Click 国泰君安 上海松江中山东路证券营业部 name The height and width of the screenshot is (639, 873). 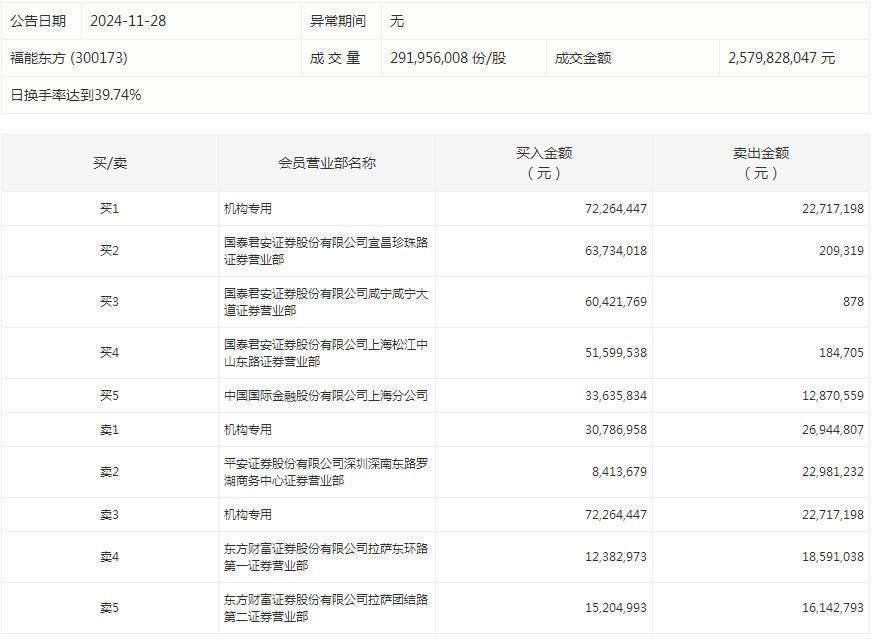pos(326,353)
